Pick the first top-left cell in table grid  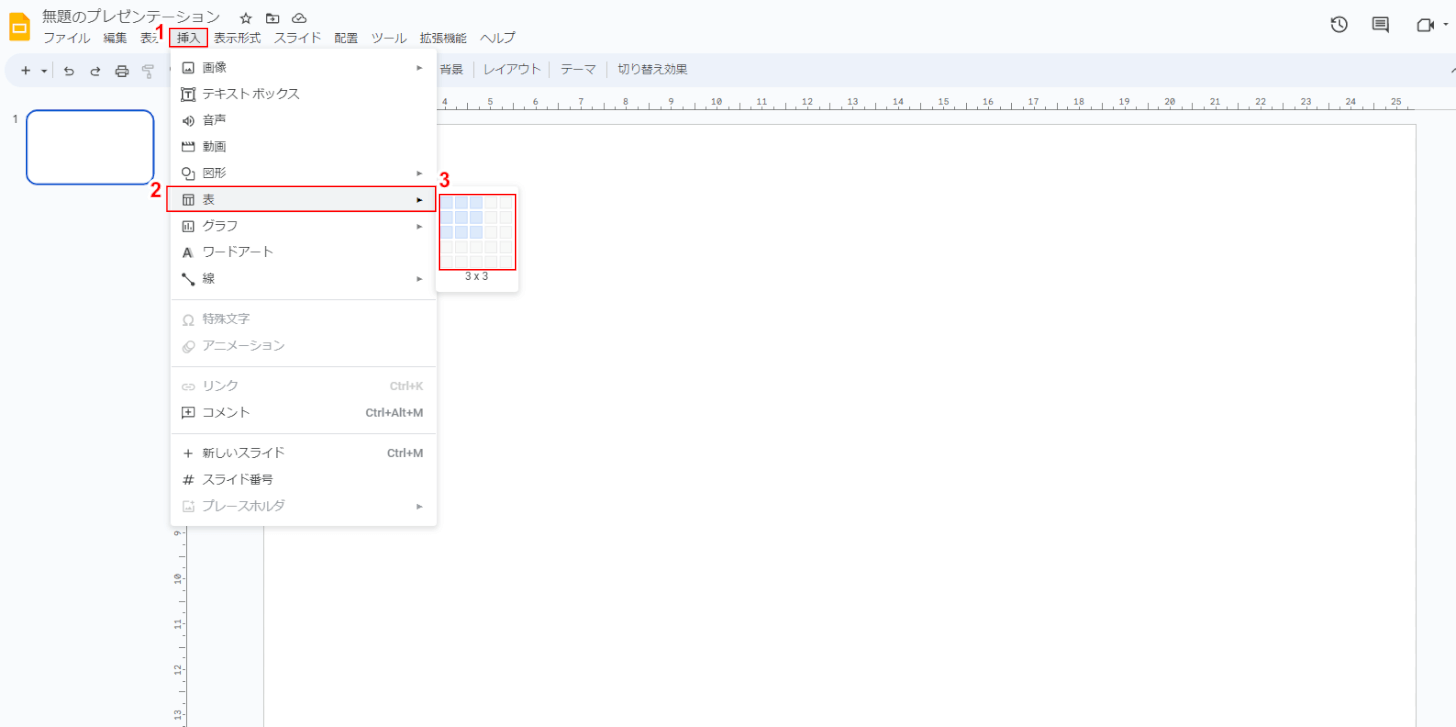pyautogui.click(x=447, y=203)
